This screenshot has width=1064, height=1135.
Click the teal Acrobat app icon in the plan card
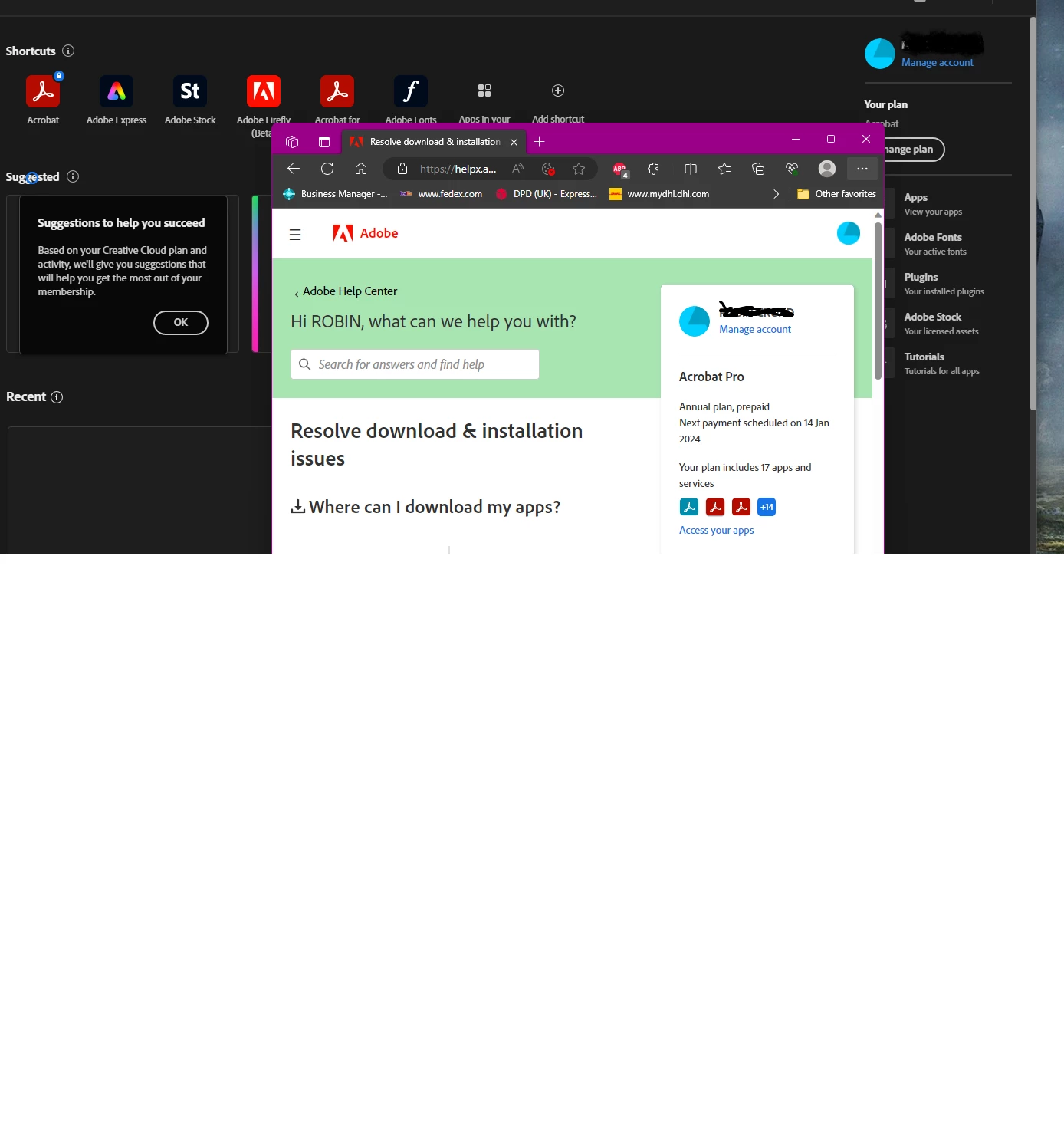(x=689, y=507)
